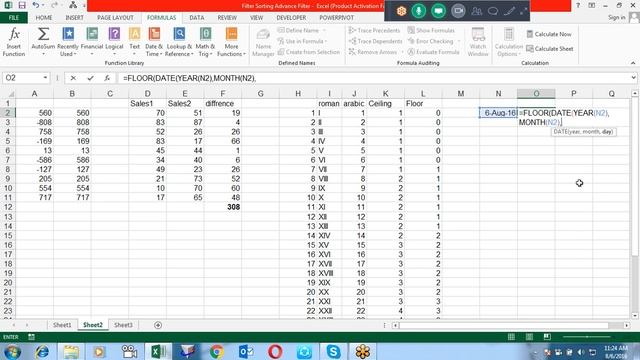
Task: Switch to the DATA tab
Action: (197, 18)
